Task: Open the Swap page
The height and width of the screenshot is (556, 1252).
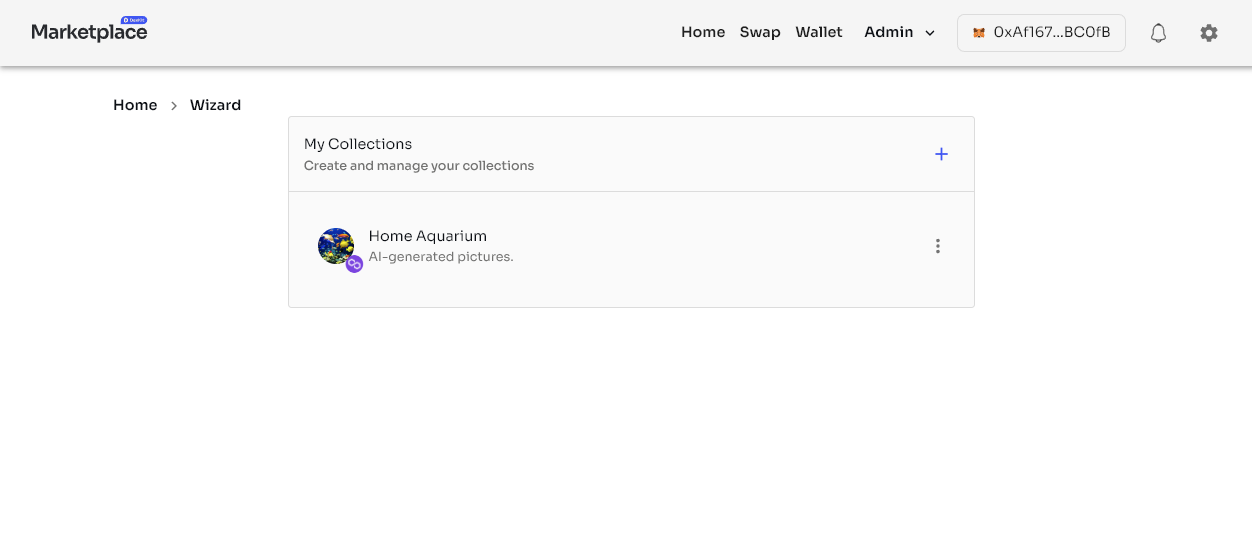Action: click(x=760, y=32)
